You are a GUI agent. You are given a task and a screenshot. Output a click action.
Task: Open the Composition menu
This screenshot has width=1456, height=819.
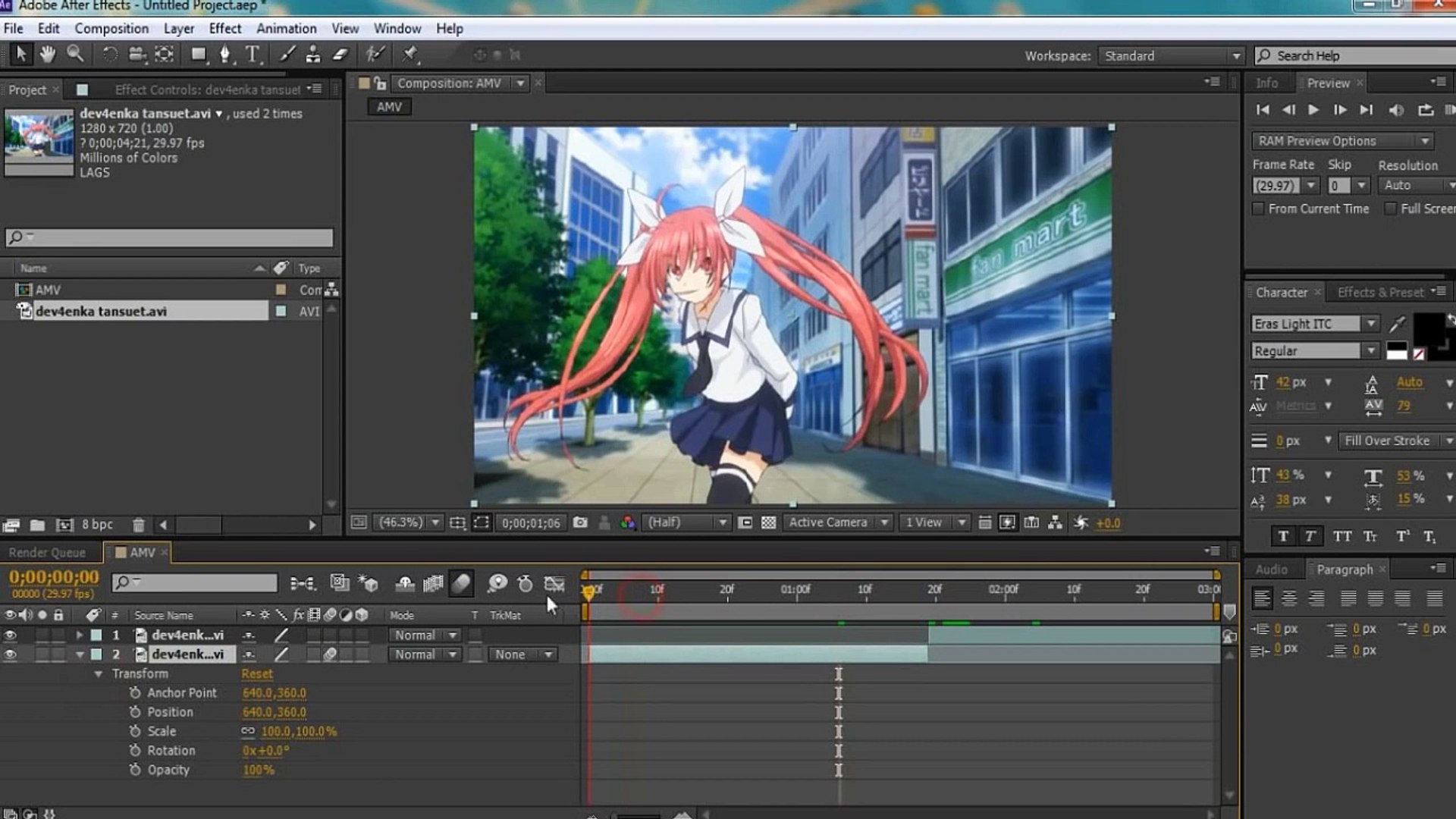tap(111, 28)
